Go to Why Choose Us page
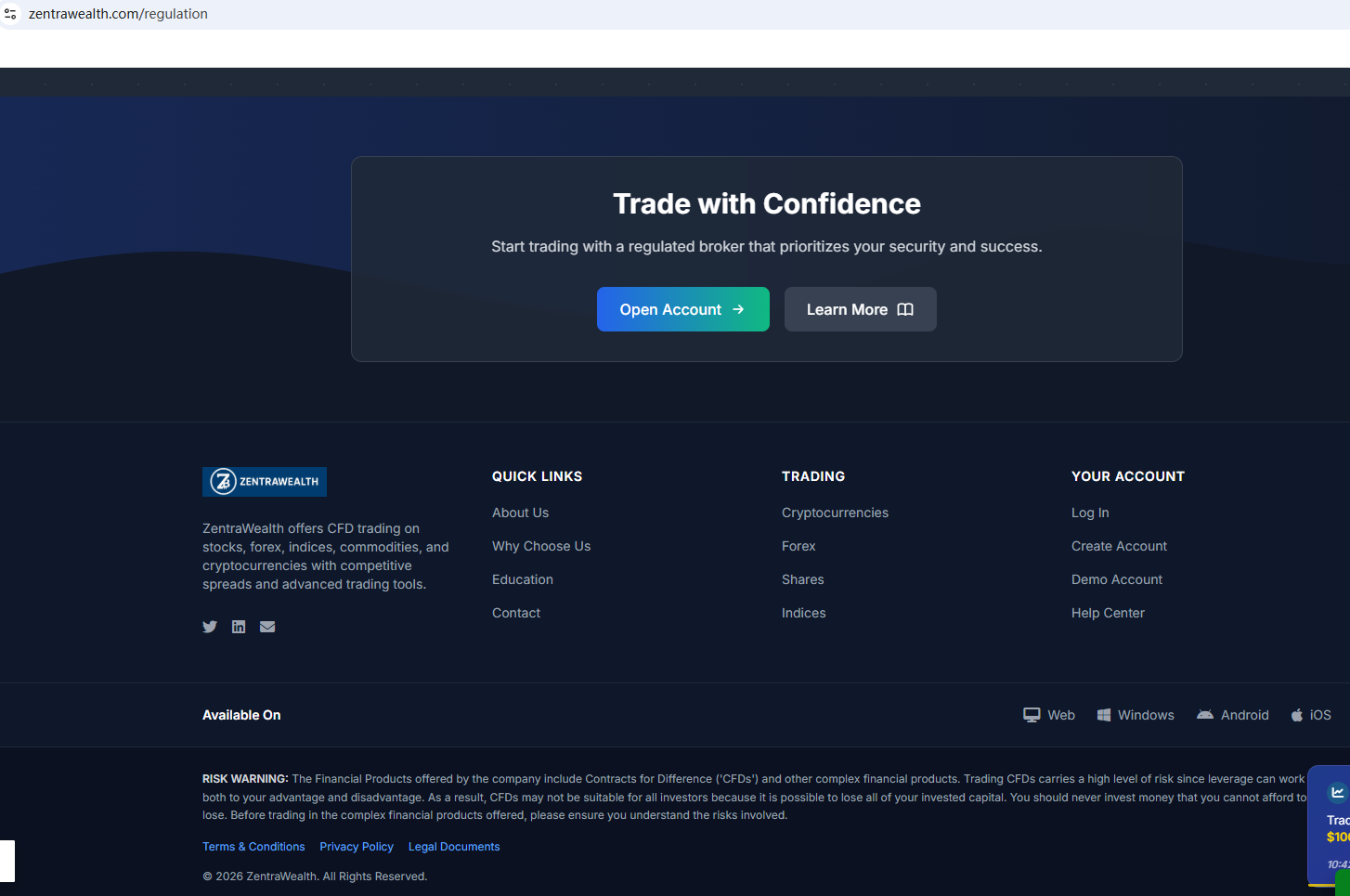Viewport: 1350px width, 896px height. tap(541, 546)
